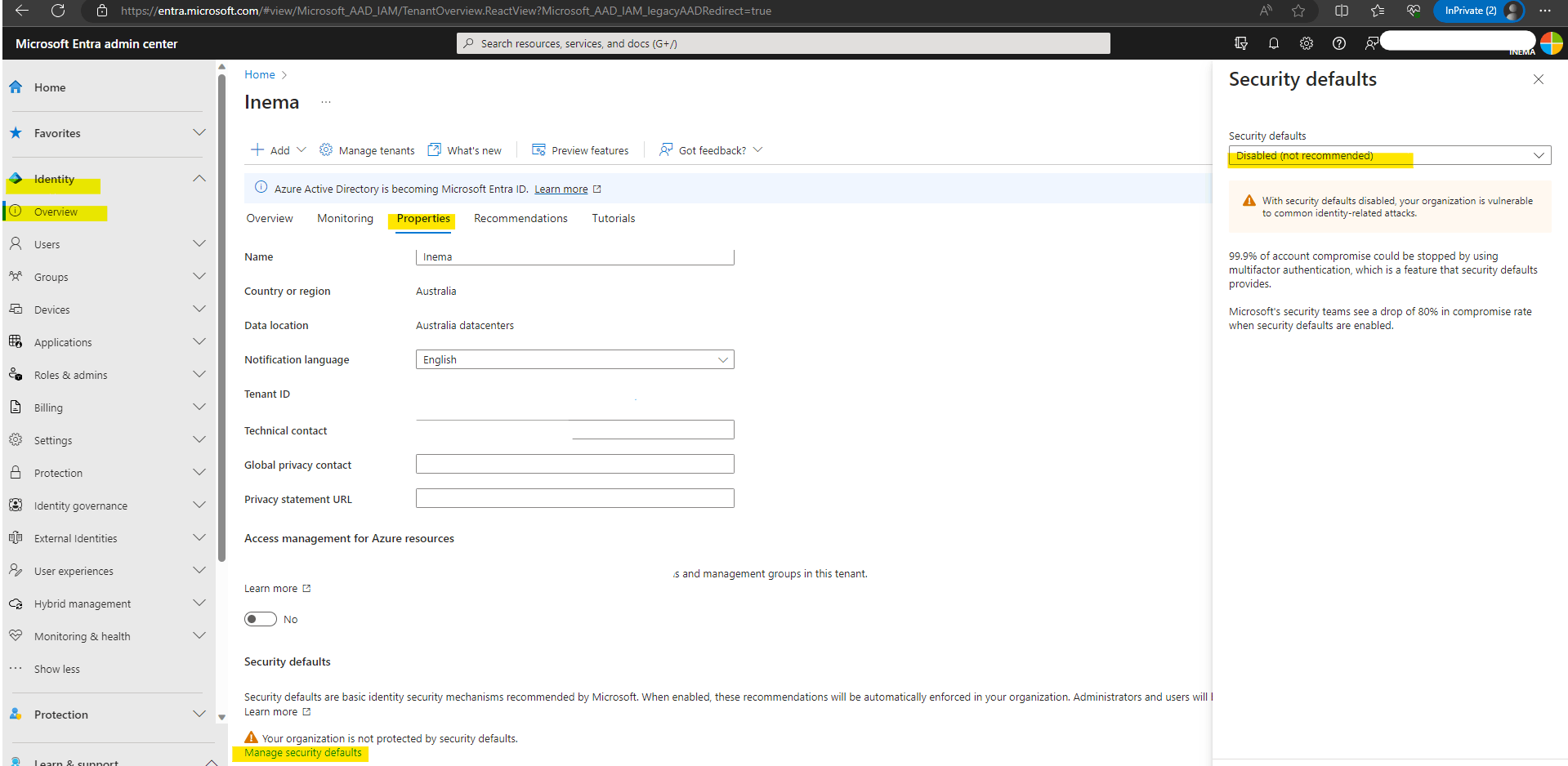Click Manage security defaults link
This screenshot has width=1568, height=766.
pos(302,753)
